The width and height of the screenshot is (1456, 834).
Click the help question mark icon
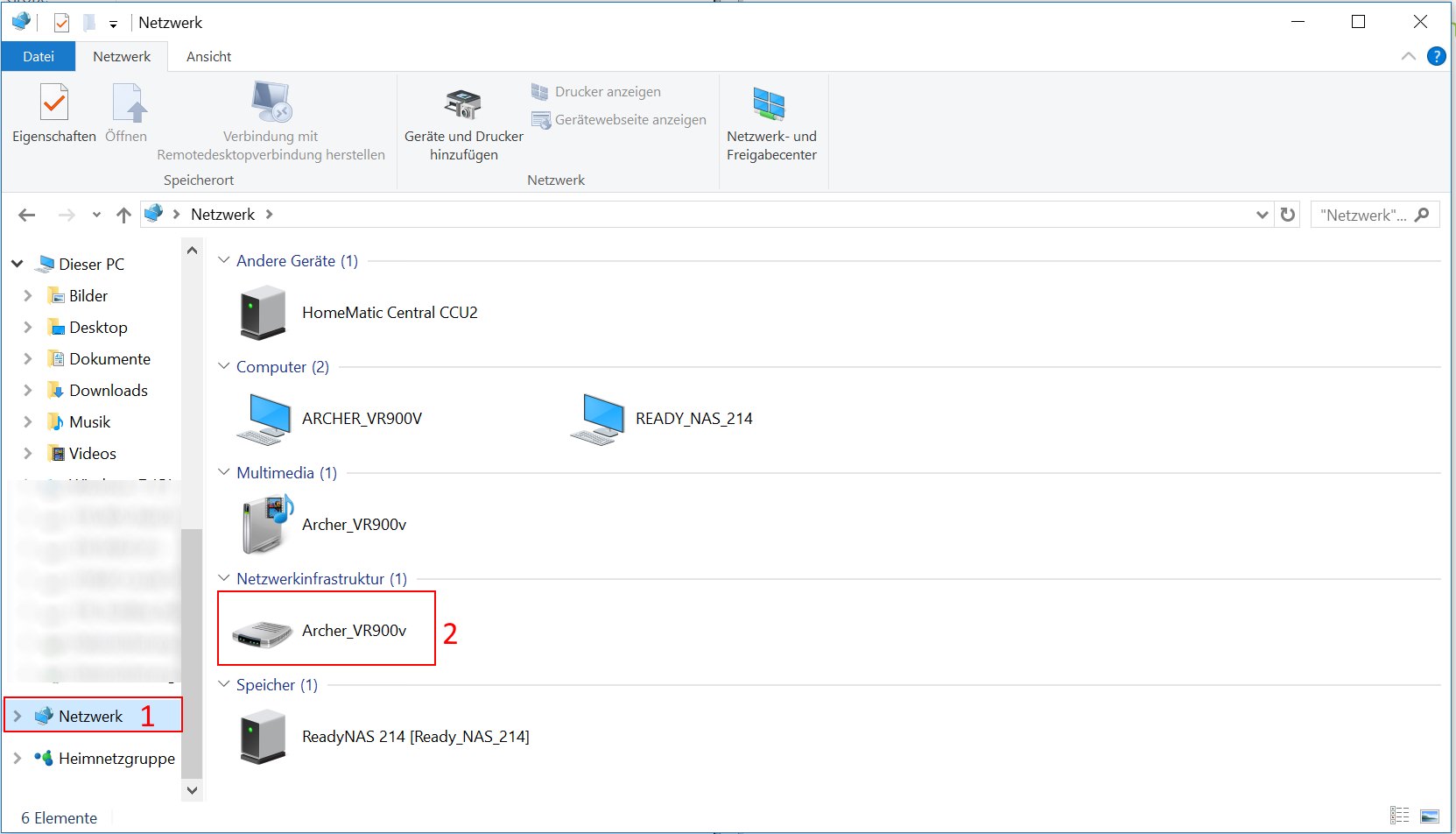click(x=1437, y=56)
